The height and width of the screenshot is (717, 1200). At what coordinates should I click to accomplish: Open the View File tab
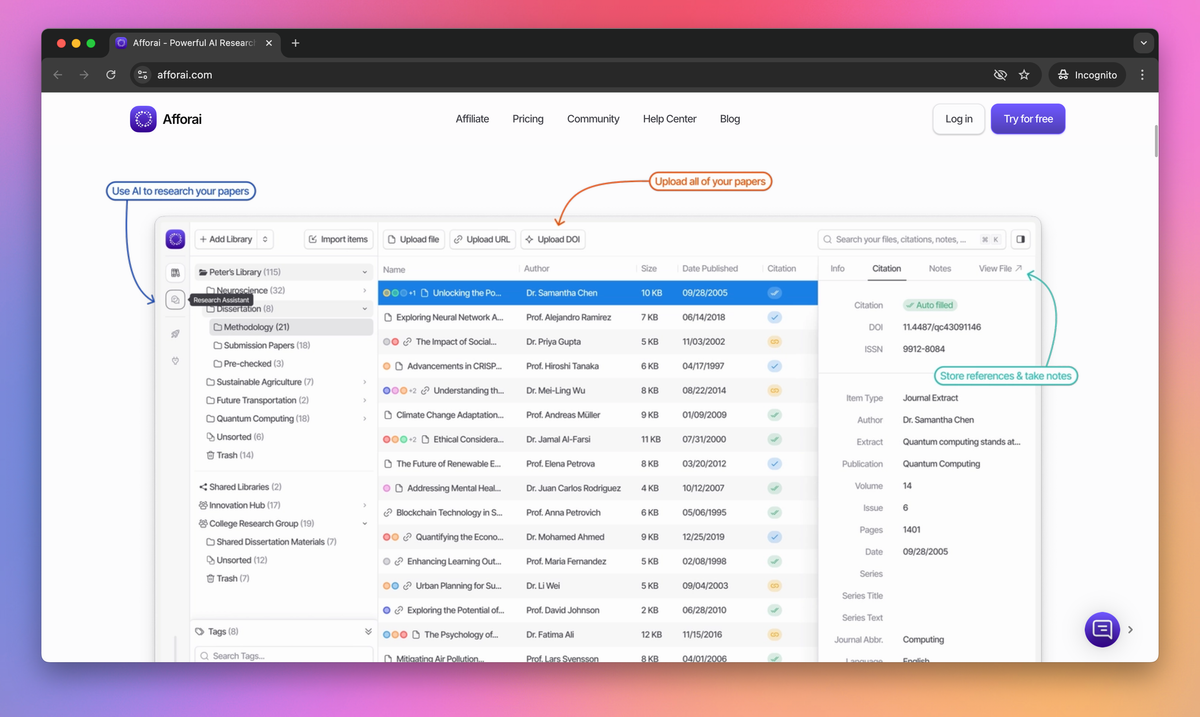click(1000, 268)
